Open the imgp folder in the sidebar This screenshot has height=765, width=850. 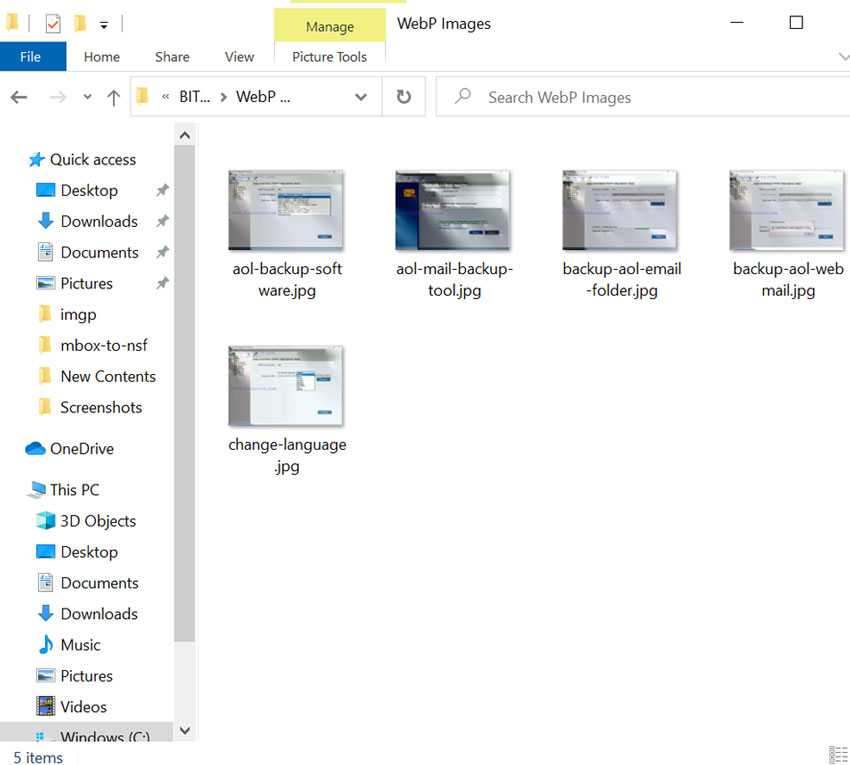pyautogui.click(x=78, y=314)
